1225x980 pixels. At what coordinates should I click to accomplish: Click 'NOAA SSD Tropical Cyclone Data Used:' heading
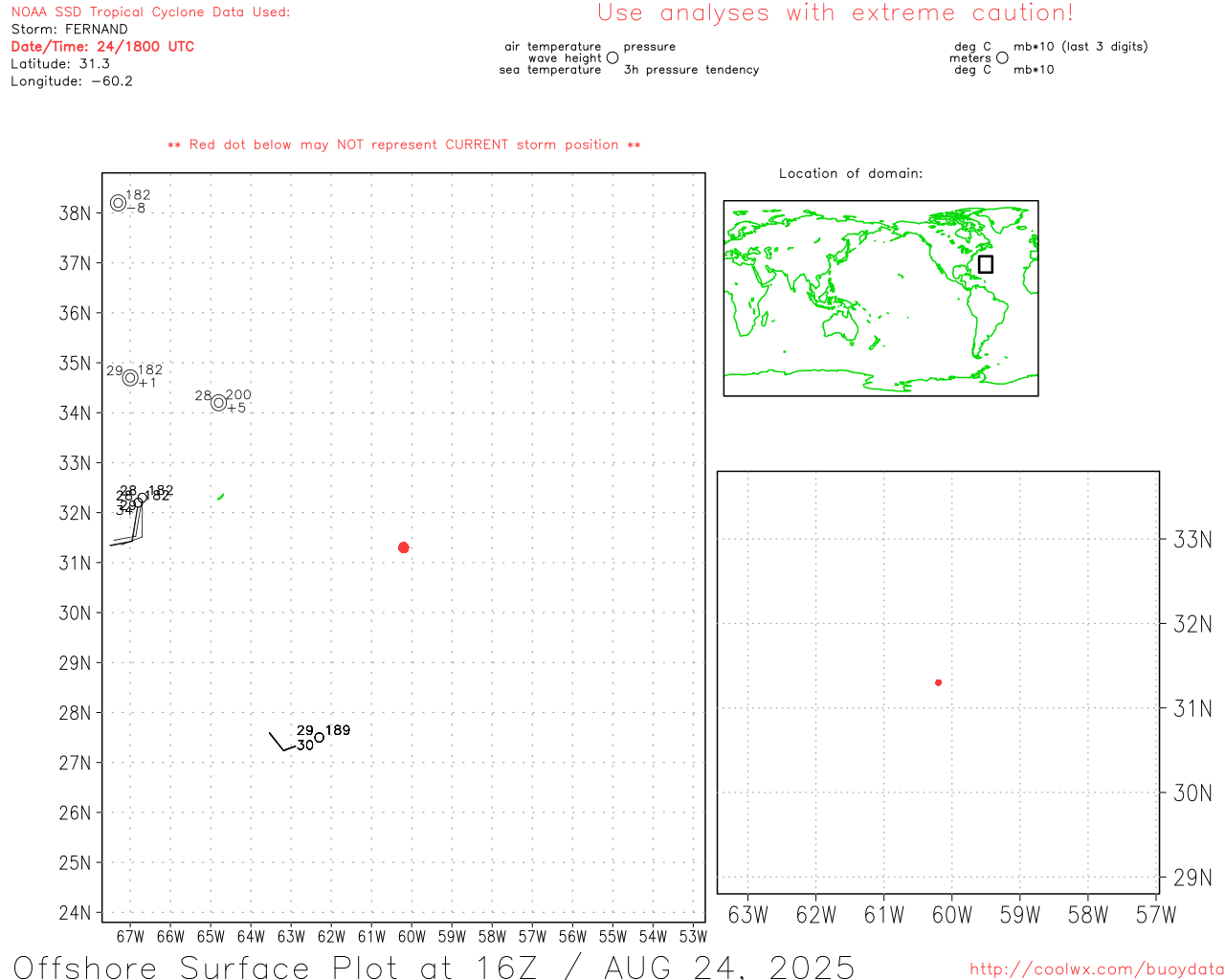(150, 12)
